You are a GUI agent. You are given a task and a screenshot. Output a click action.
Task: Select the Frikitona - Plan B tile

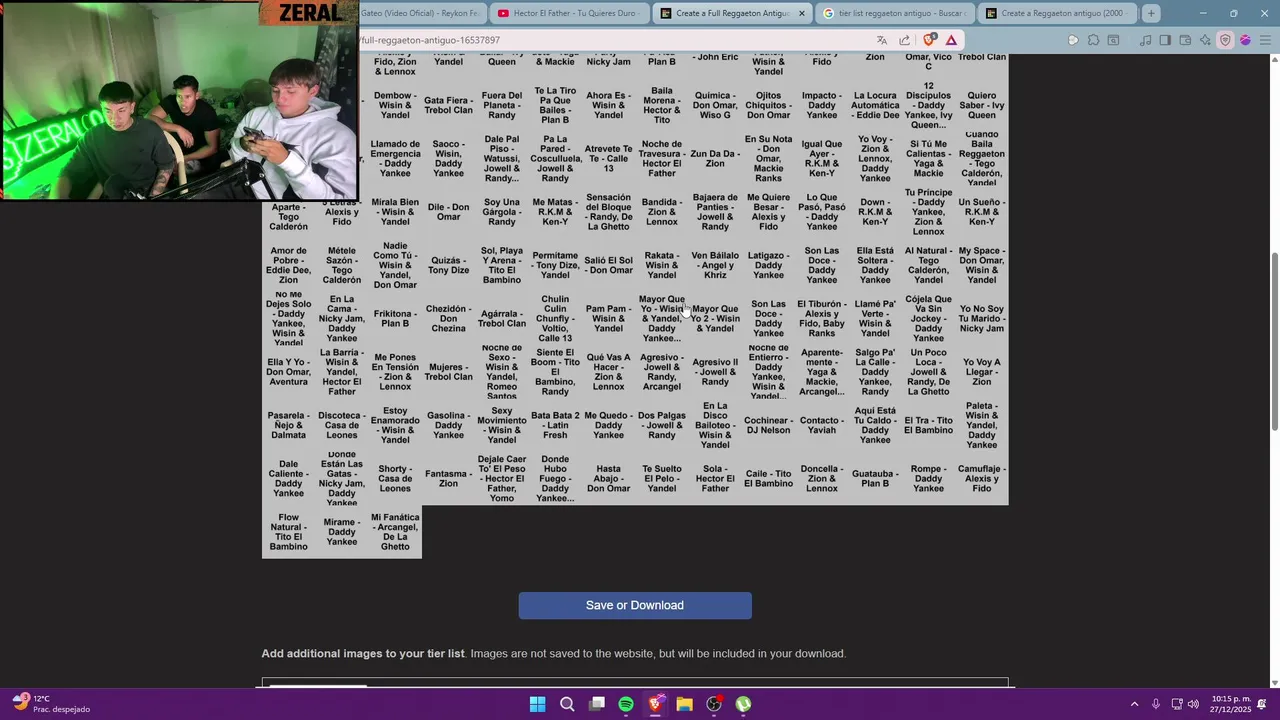(395, 319)
